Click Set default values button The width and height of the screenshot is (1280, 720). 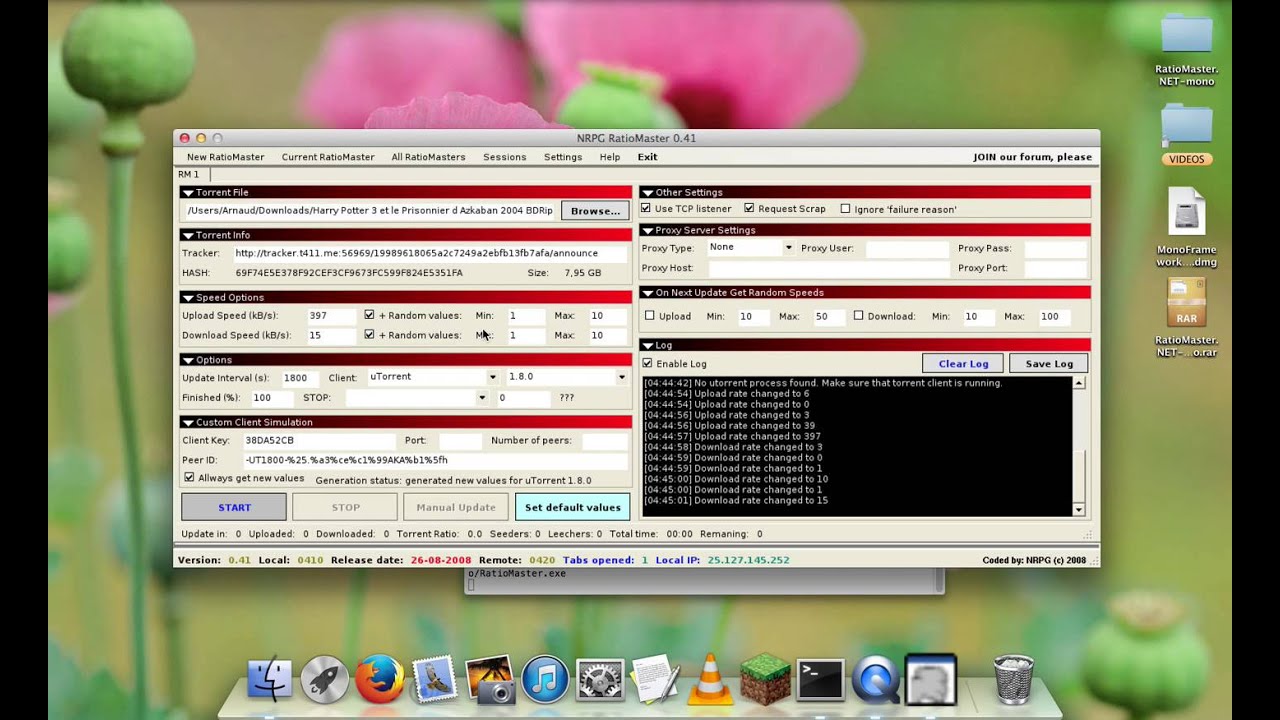[573, 507]
